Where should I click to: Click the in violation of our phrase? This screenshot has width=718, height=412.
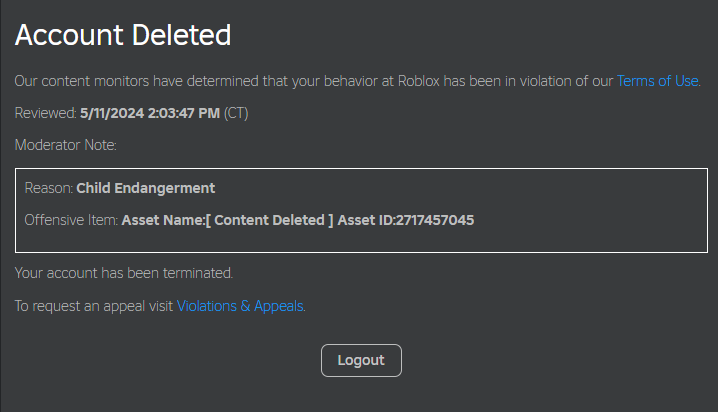pyautogui.click(x=565, y=81)
